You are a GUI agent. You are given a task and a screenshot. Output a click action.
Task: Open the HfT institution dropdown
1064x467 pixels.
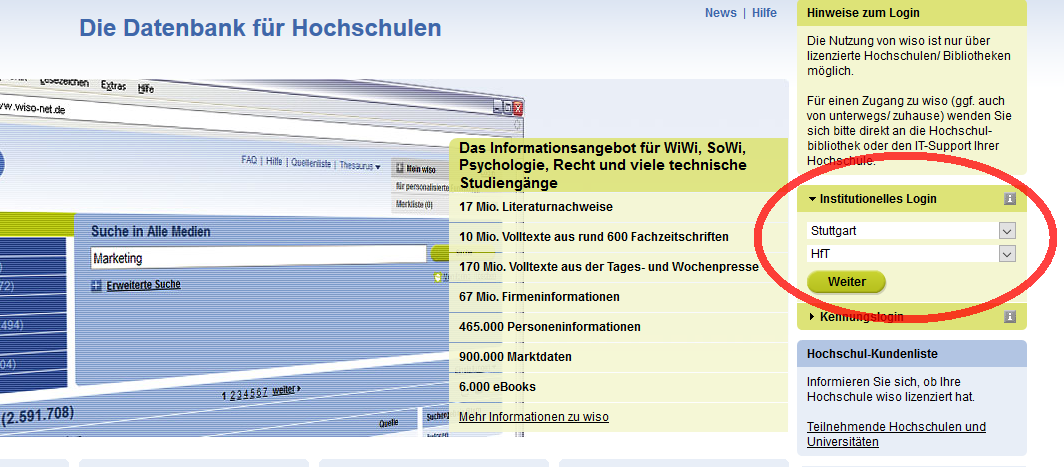[911, 254]
